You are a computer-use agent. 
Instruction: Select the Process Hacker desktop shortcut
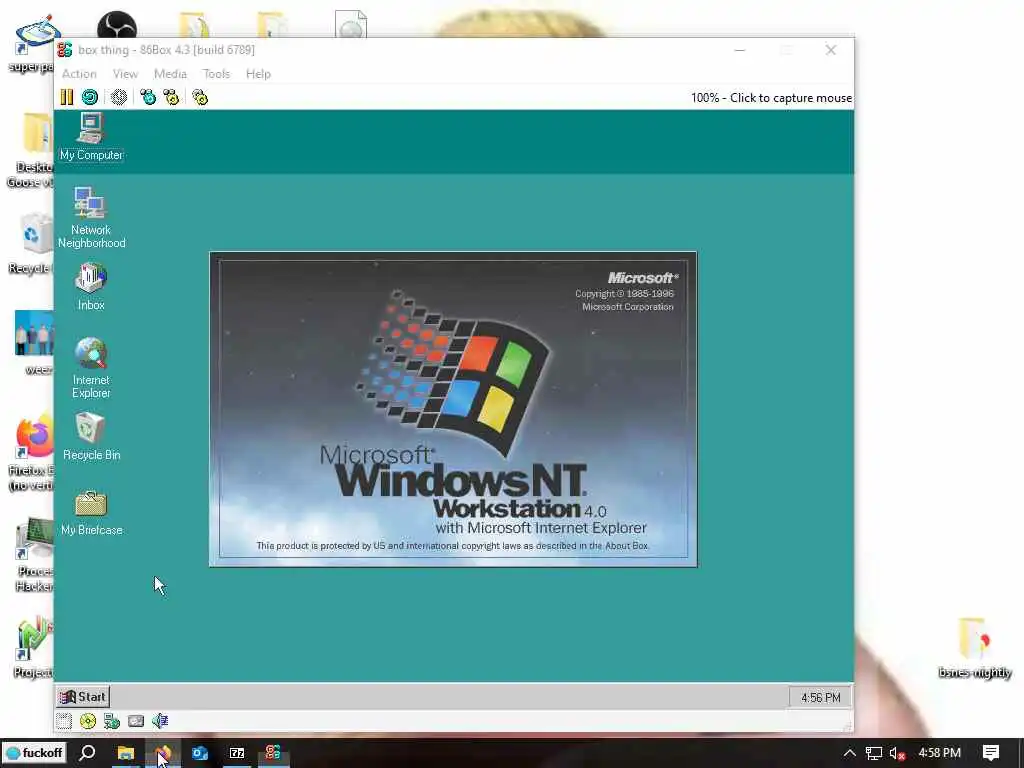[34, 555]
